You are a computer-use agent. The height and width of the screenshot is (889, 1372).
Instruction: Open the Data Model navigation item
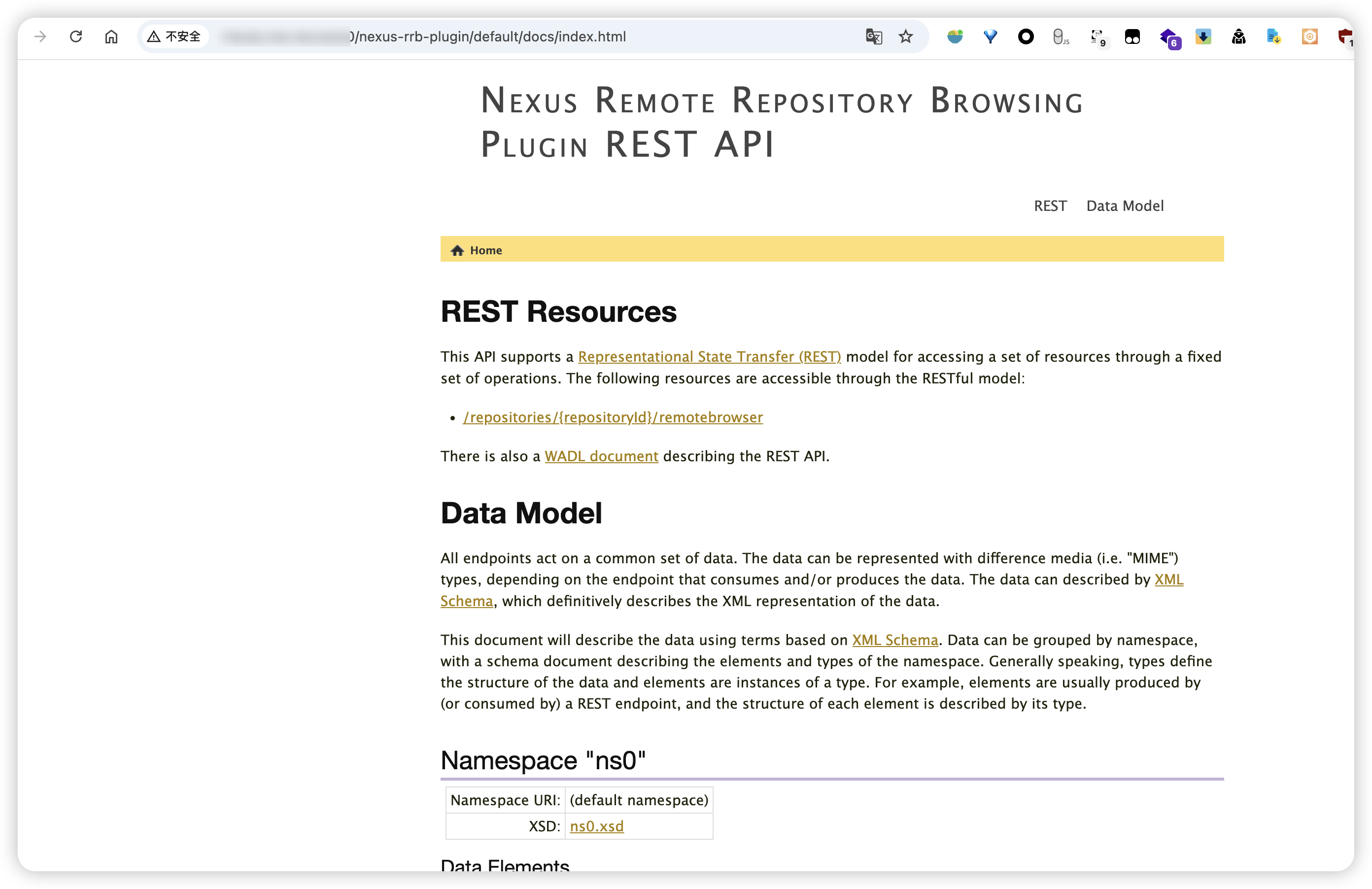pos(1125,206)
